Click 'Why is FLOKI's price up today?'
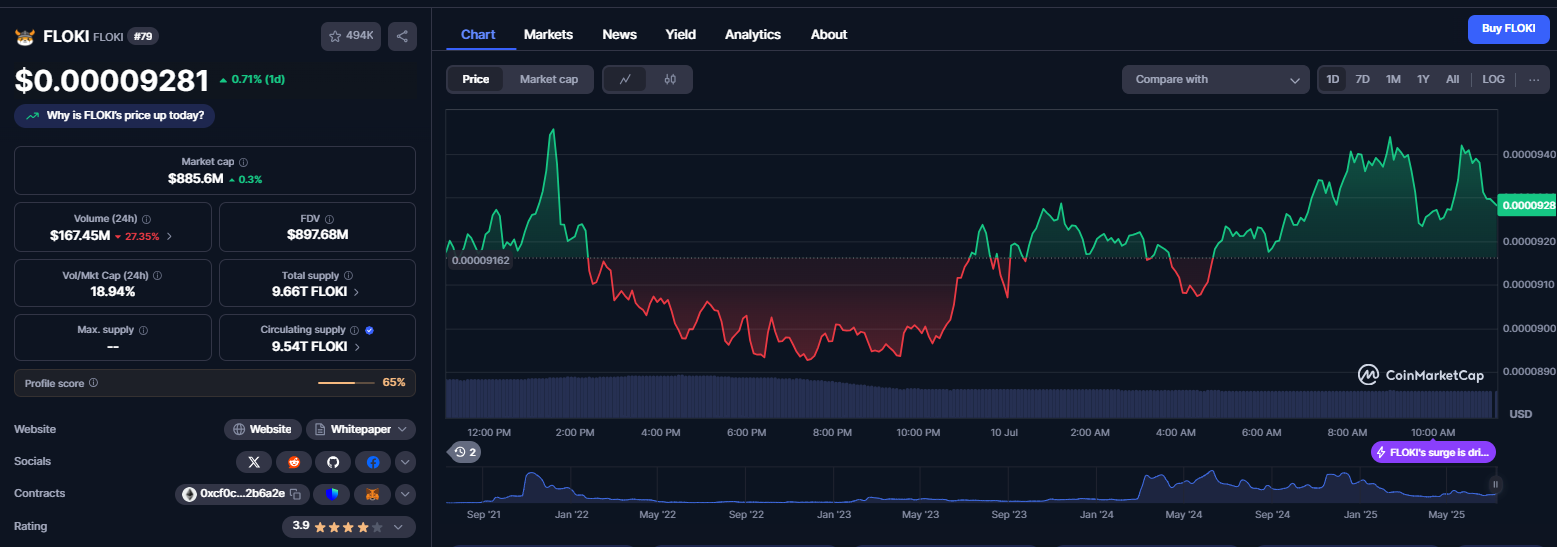Viewport: 1557px width, 547px height. point(114,116)
